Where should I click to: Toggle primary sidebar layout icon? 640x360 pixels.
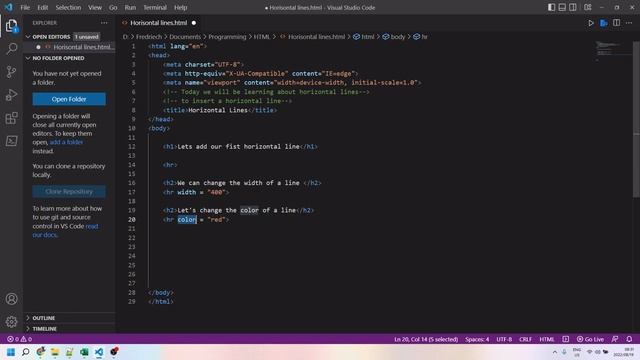551,7
